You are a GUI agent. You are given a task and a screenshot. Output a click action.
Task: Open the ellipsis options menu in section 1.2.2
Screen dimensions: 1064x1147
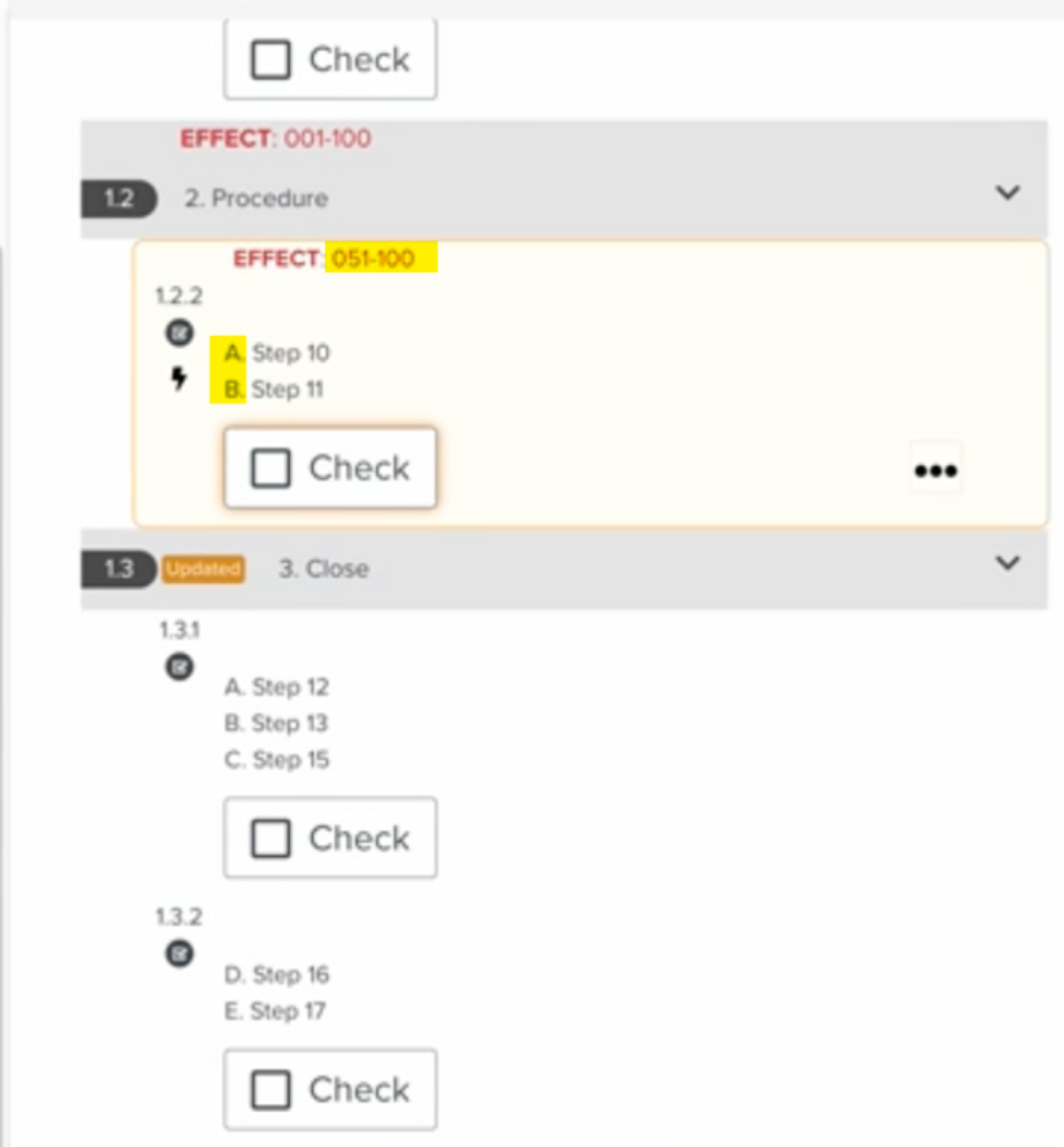click(934, 469)
